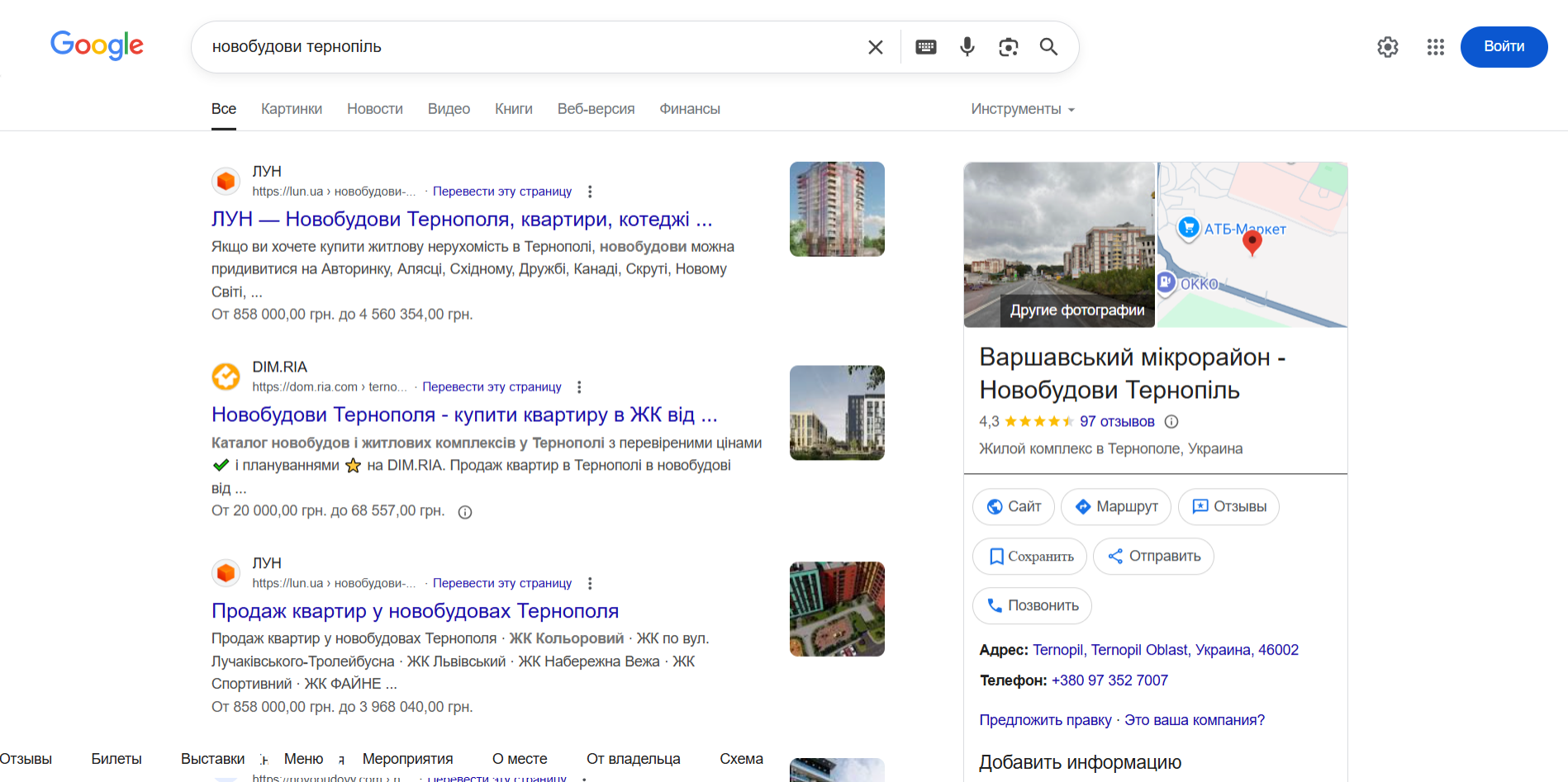
Task: Open the 97 отзывов reviews link
Action: click(x=1117, y=422)
